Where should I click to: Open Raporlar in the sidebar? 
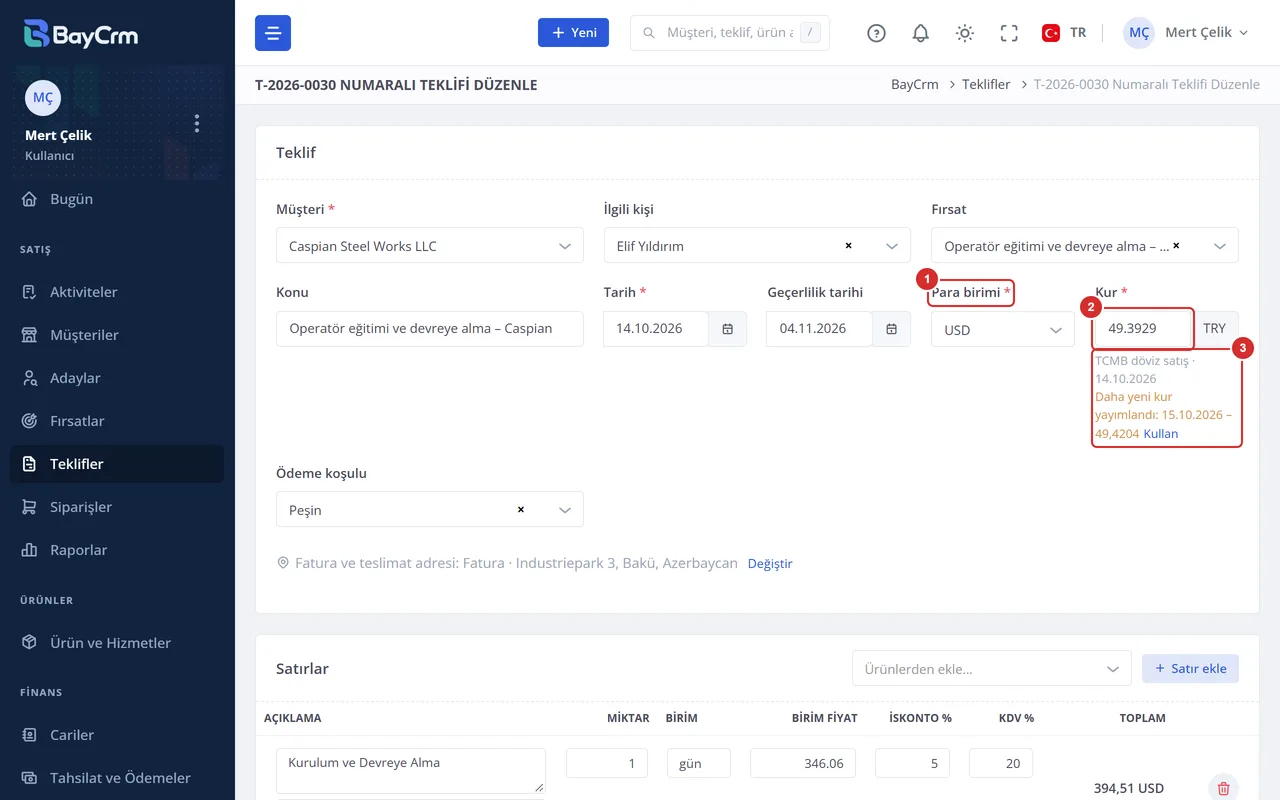point(117,550)
